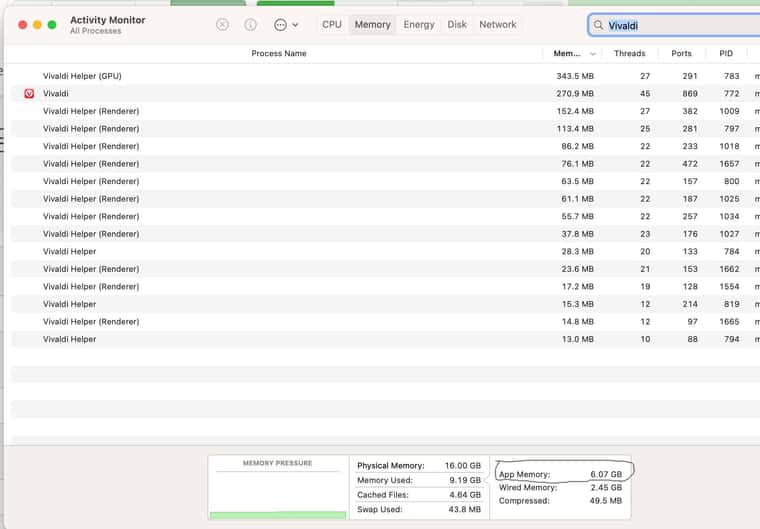Viewport: 760px width, 529px height.
Task: Switch to the Disk tab
Action: coord(457,24)
